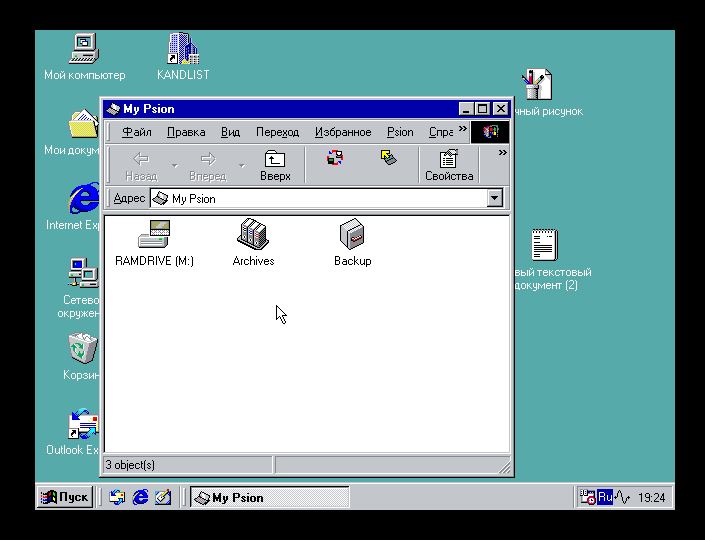Click the Вверх (Up) toolbar button
705x540 pixels.
click(275, 165)
